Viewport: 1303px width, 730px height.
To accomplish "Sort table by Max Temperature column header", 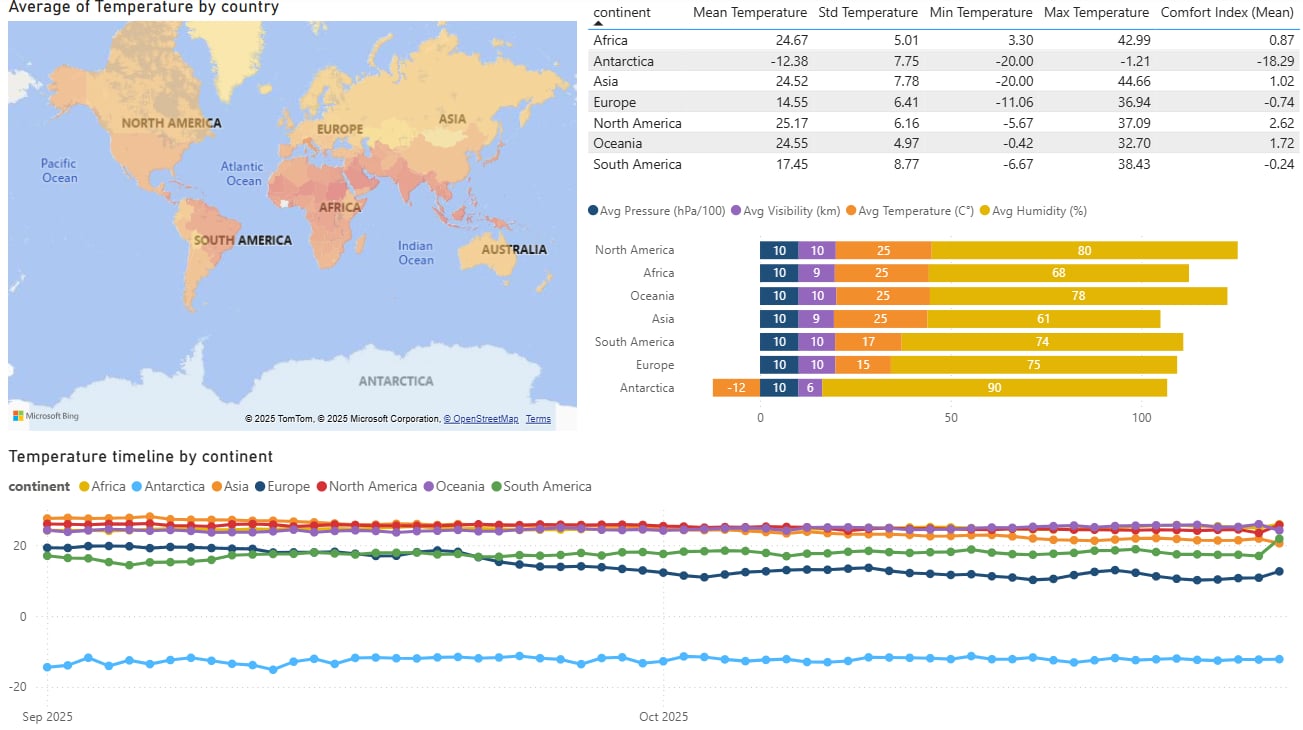I will (1096, 13).
